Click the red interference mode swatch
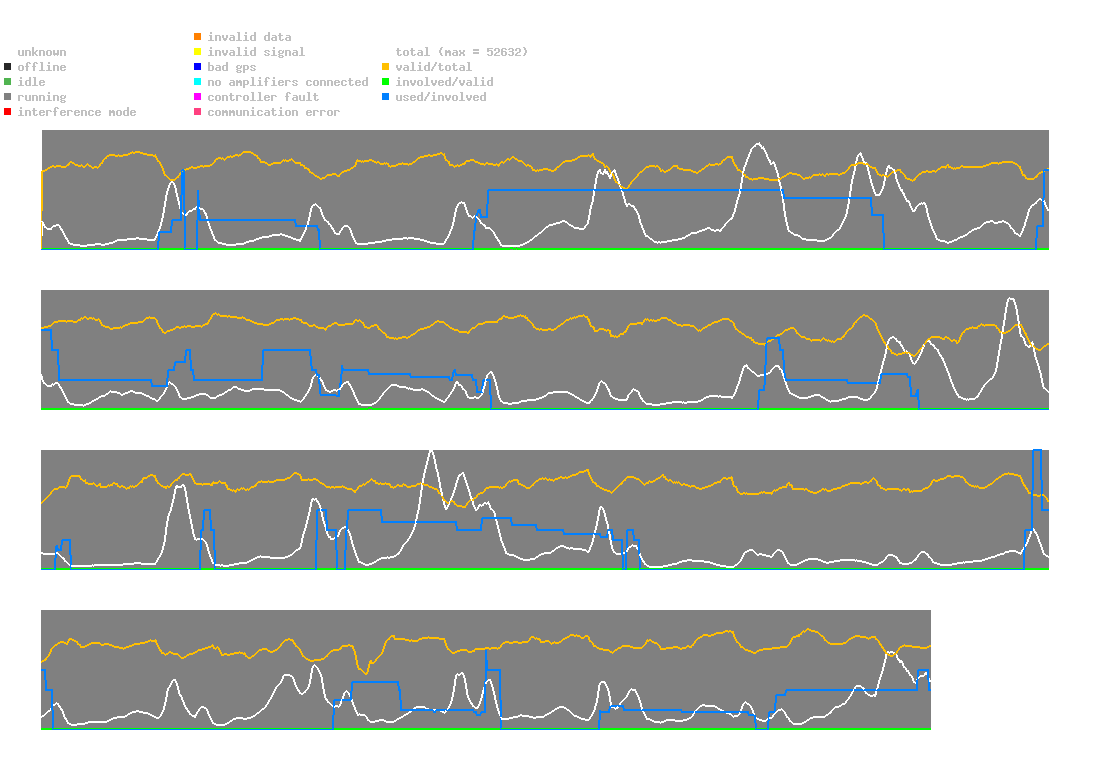Image resolution: width=1095 pixels, height=764 pixels. point(8,112)
